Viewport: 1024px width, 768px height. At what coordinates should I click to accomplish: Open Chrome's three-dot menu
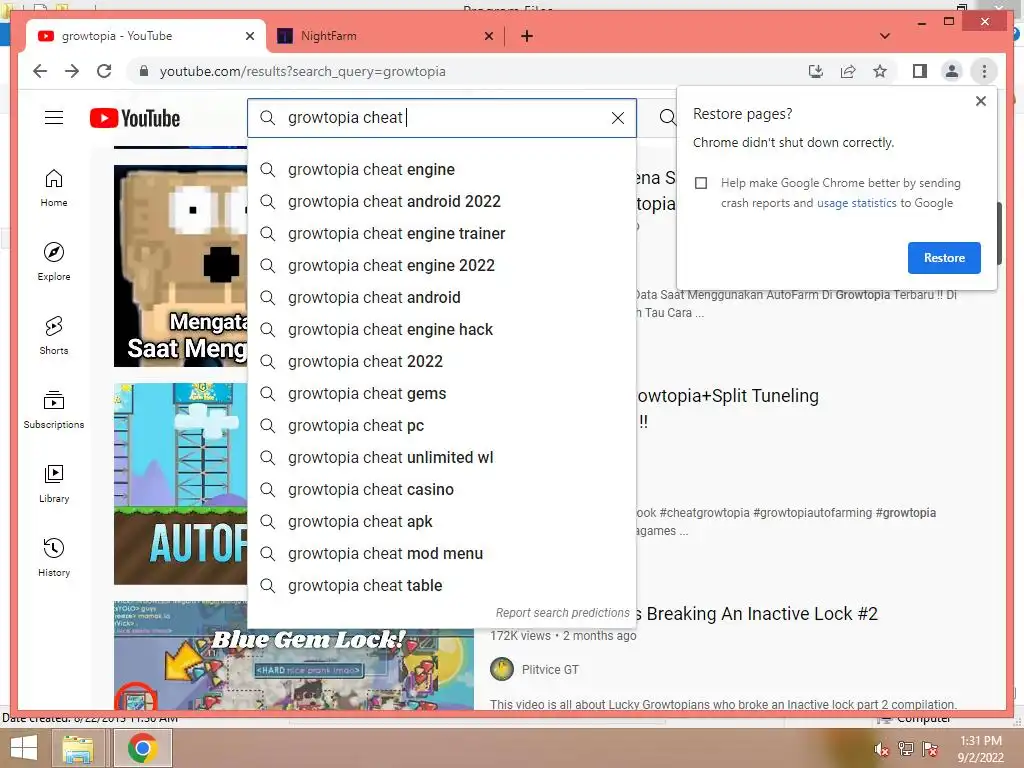pos(984,71)
